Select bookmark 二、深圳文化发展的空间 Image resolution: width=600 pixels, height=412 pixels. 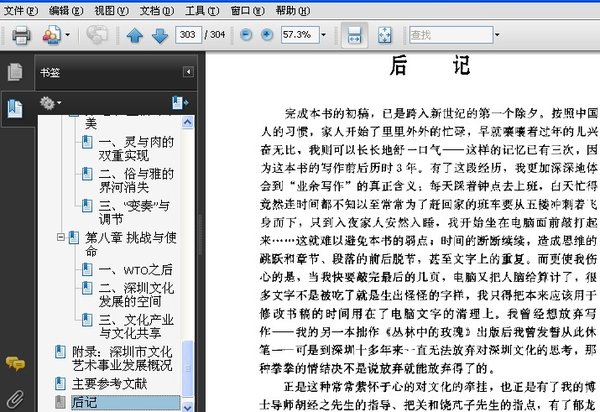point(136,295)
